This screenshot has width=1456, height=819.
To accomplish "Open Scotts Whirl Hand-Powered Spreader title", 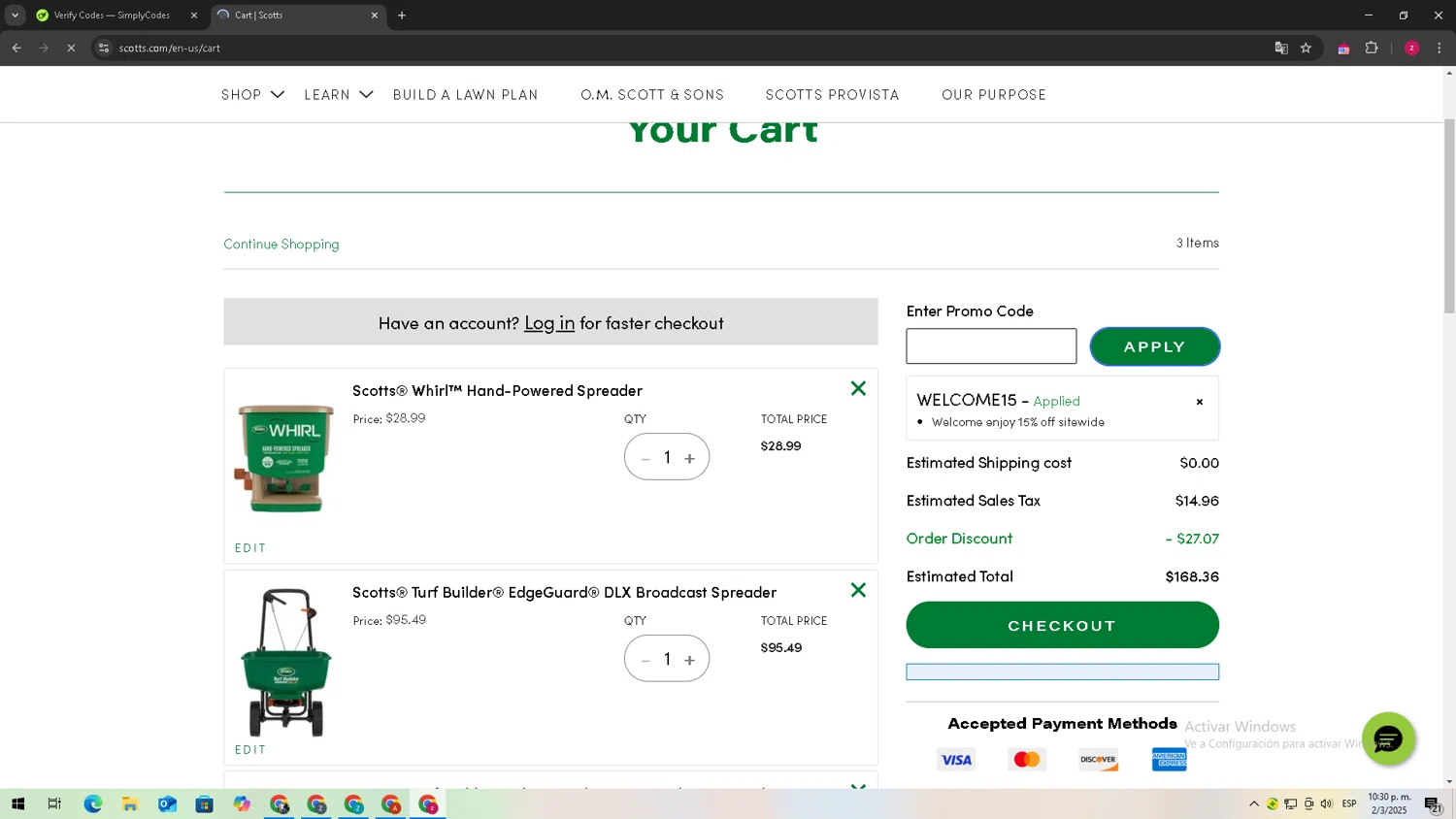I will click(x=497, y=390).
